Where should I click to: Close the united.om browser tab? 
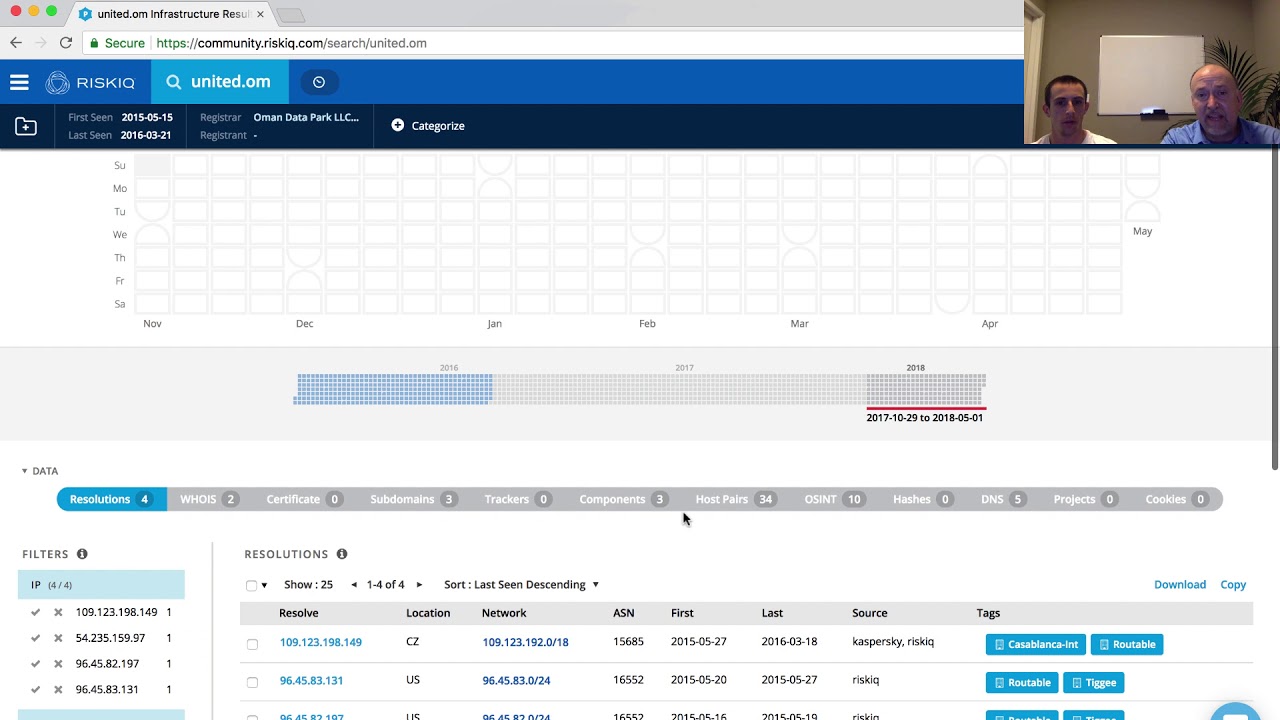261,15
